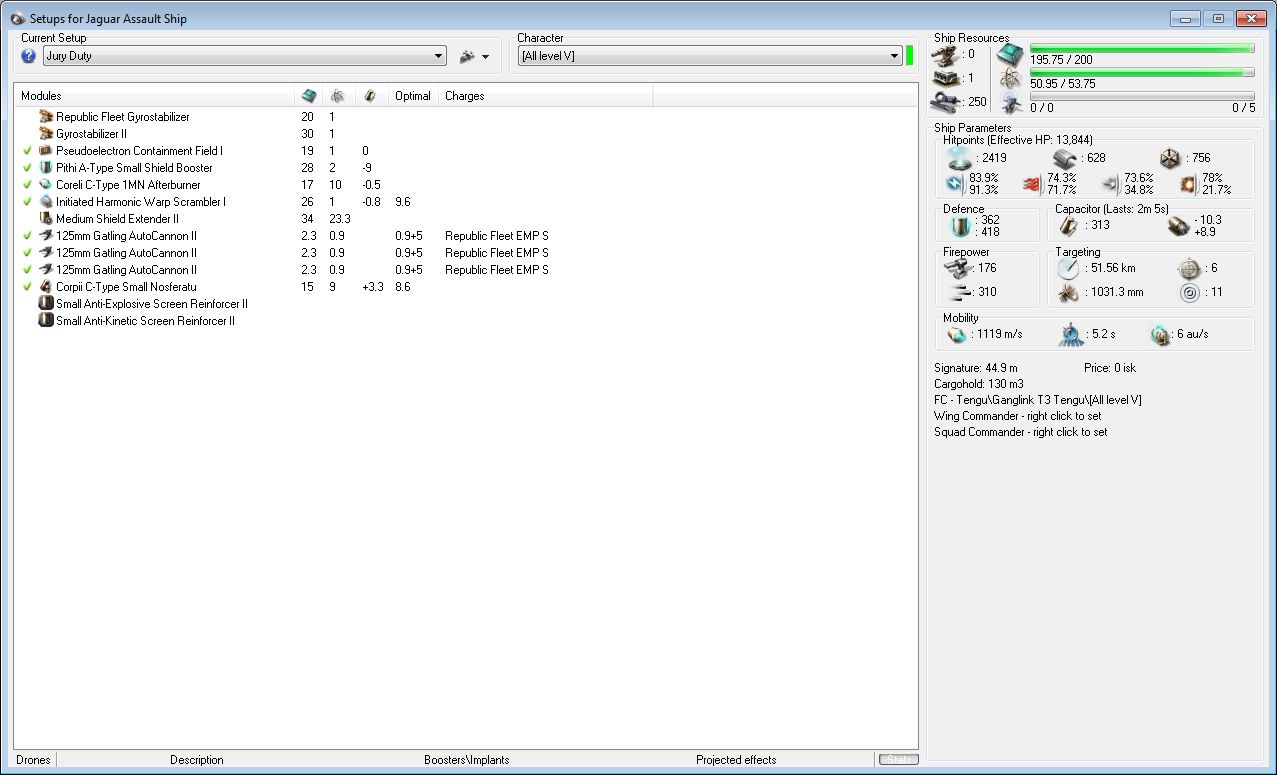The image size is (1277, 775).
Task: Expand the arrow beside the ship icon
Action: click(x=485, y=57)
